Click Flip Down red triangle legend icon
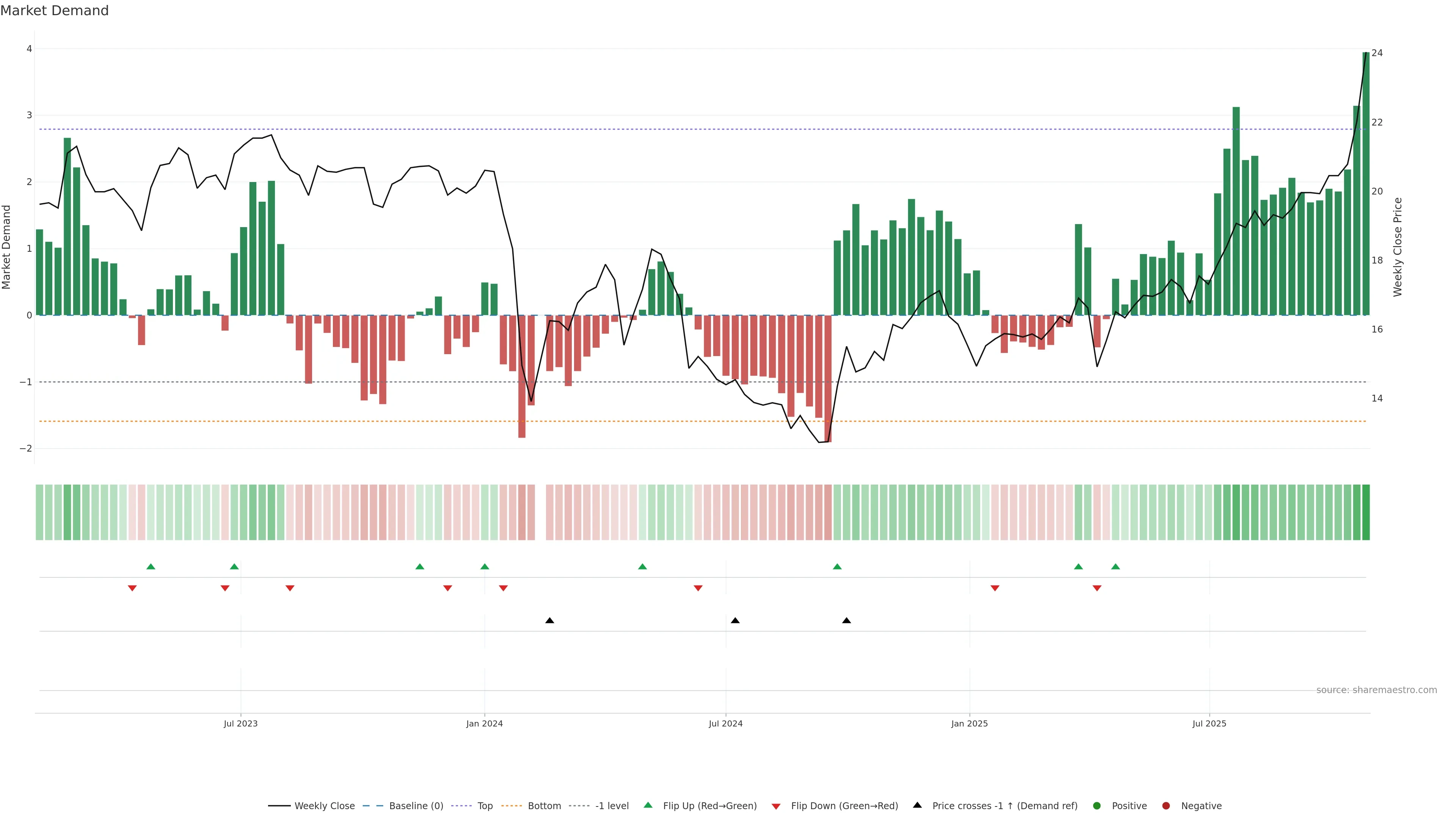Viewport: 1456px width, 819px height. [776, 806]
